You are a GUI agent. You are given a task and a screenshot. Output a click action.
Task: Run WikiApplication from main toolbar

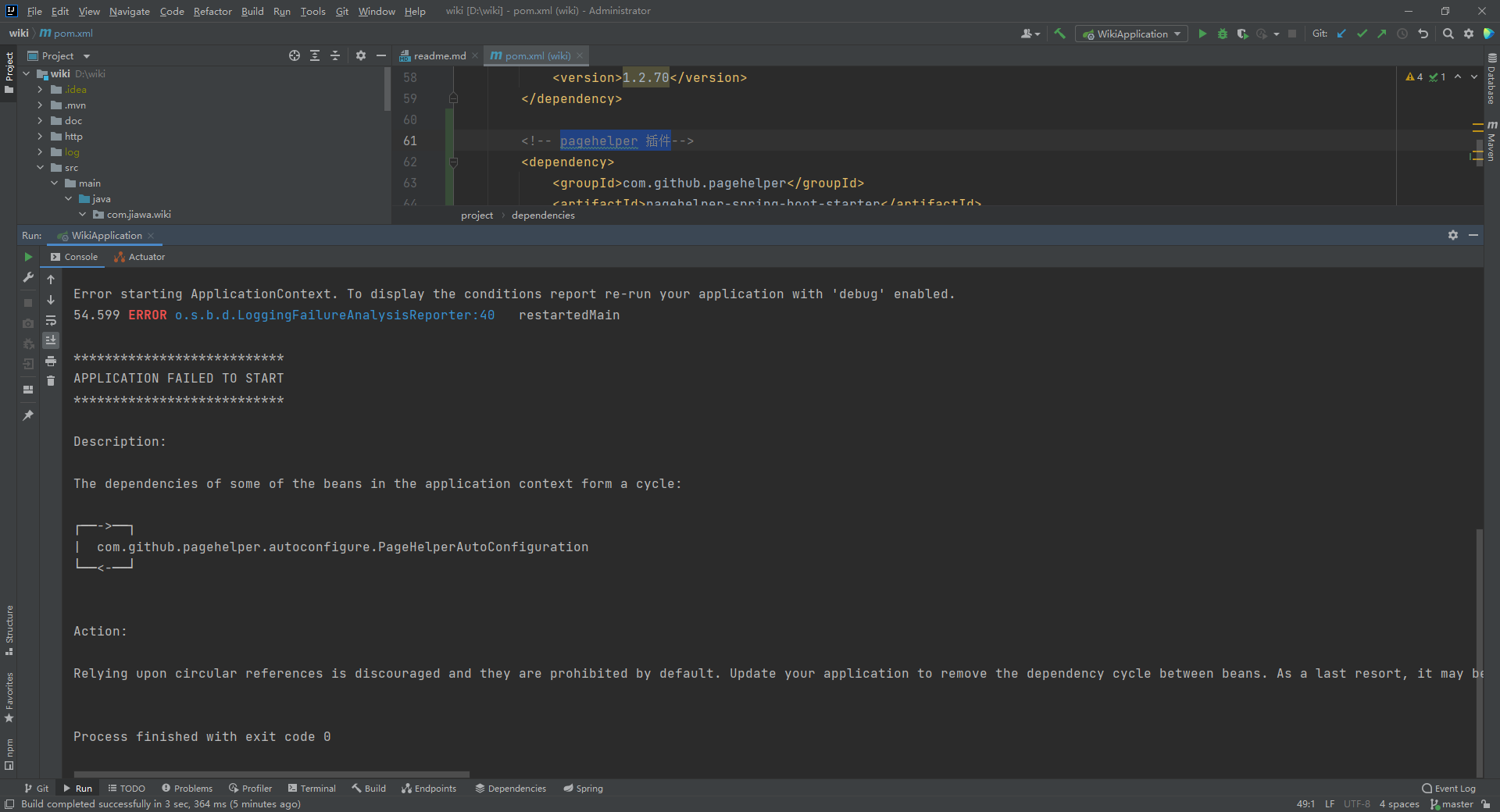tap(1202, 34)
